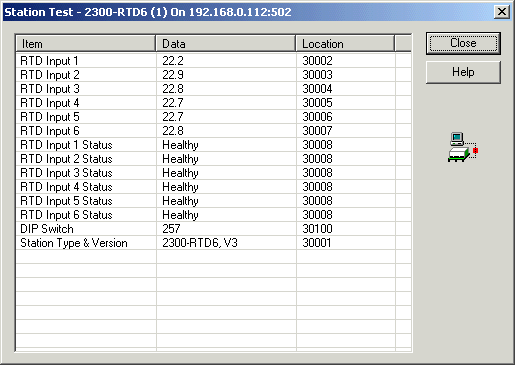Select the RTD Input 1 row
Viewport: 515px width, 365px height.
(213, 61)
